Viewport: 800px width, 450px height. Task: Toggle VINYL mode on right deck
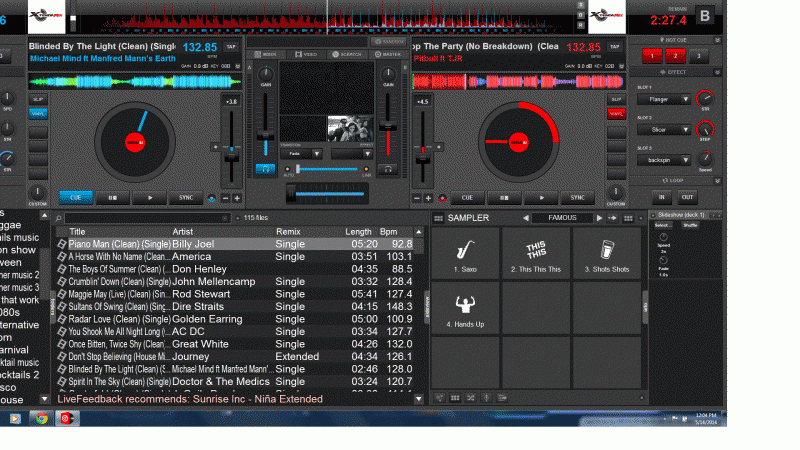(x=616, y=114)
